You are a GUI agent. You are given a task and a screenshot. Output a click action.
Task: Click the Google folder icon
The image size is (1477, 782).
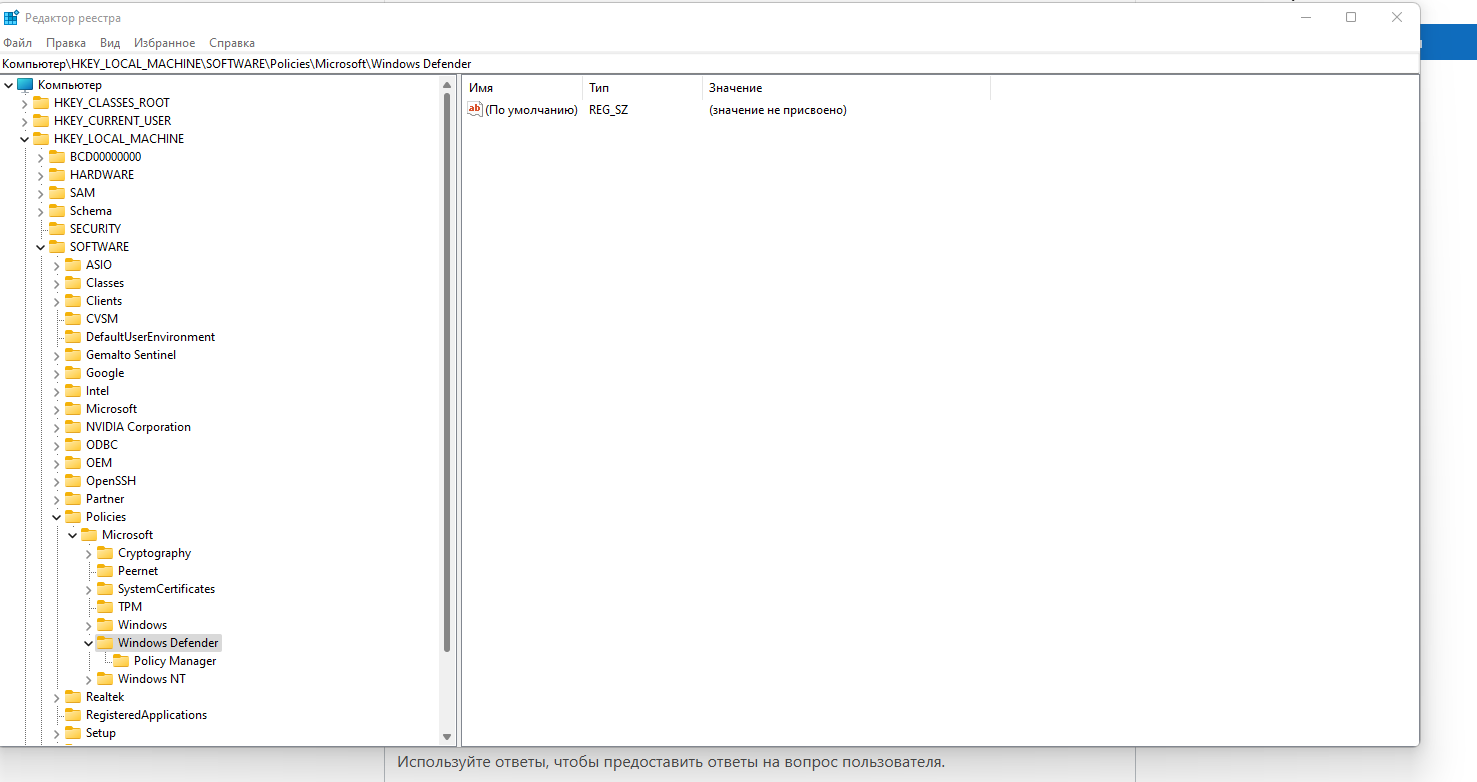coord(73,373)
